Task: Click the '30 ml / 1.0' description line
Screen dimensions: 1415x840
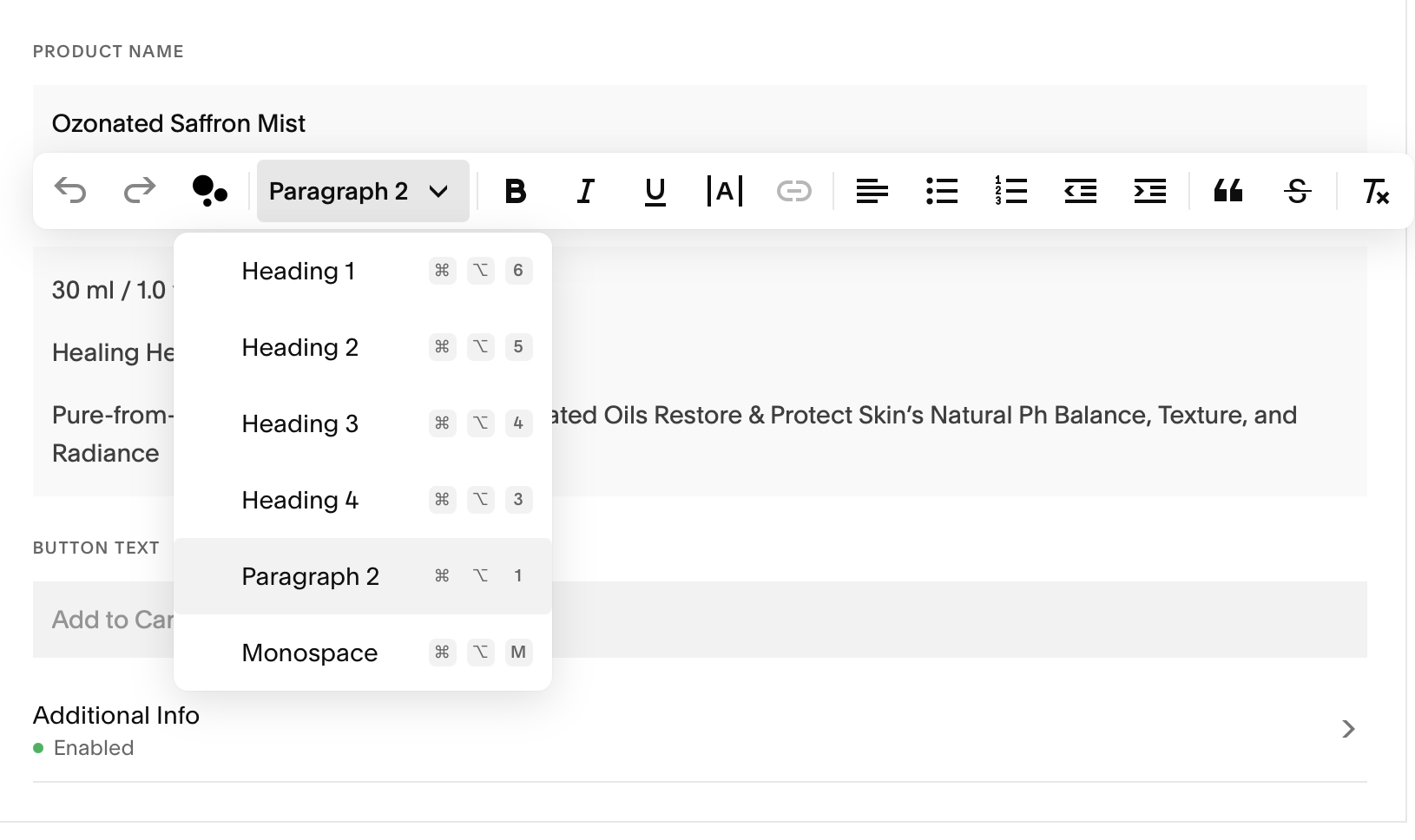Action: [x=109, y=290]
